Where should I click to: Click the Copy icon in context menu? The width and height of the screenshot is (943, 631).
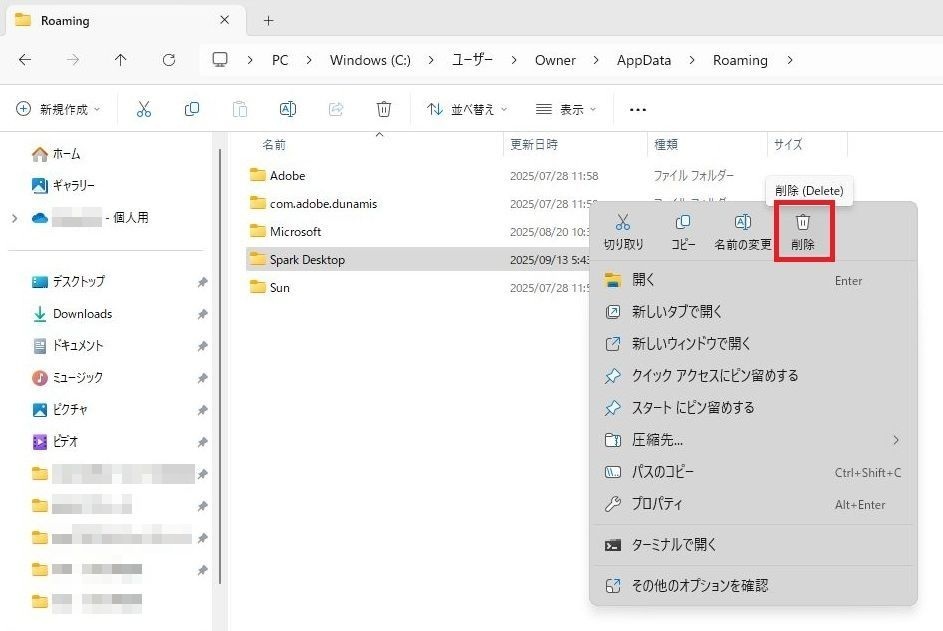(683, 223)
